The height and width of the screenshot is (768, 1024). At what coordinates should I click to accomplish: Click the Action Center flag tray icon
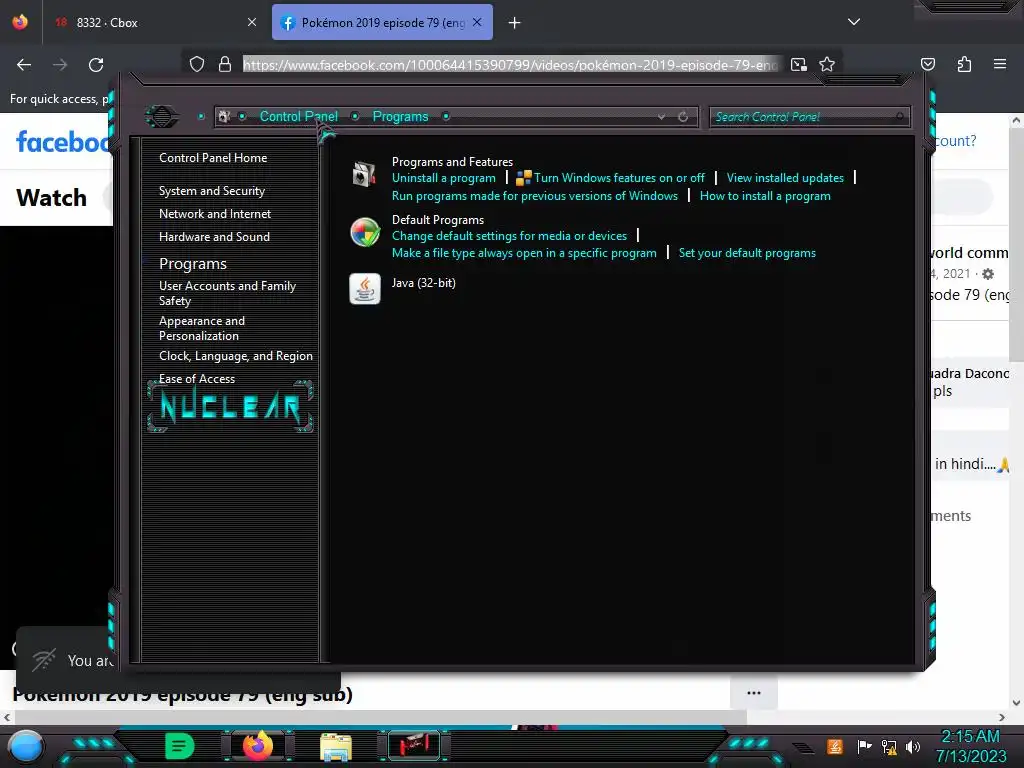pos(864,746)
